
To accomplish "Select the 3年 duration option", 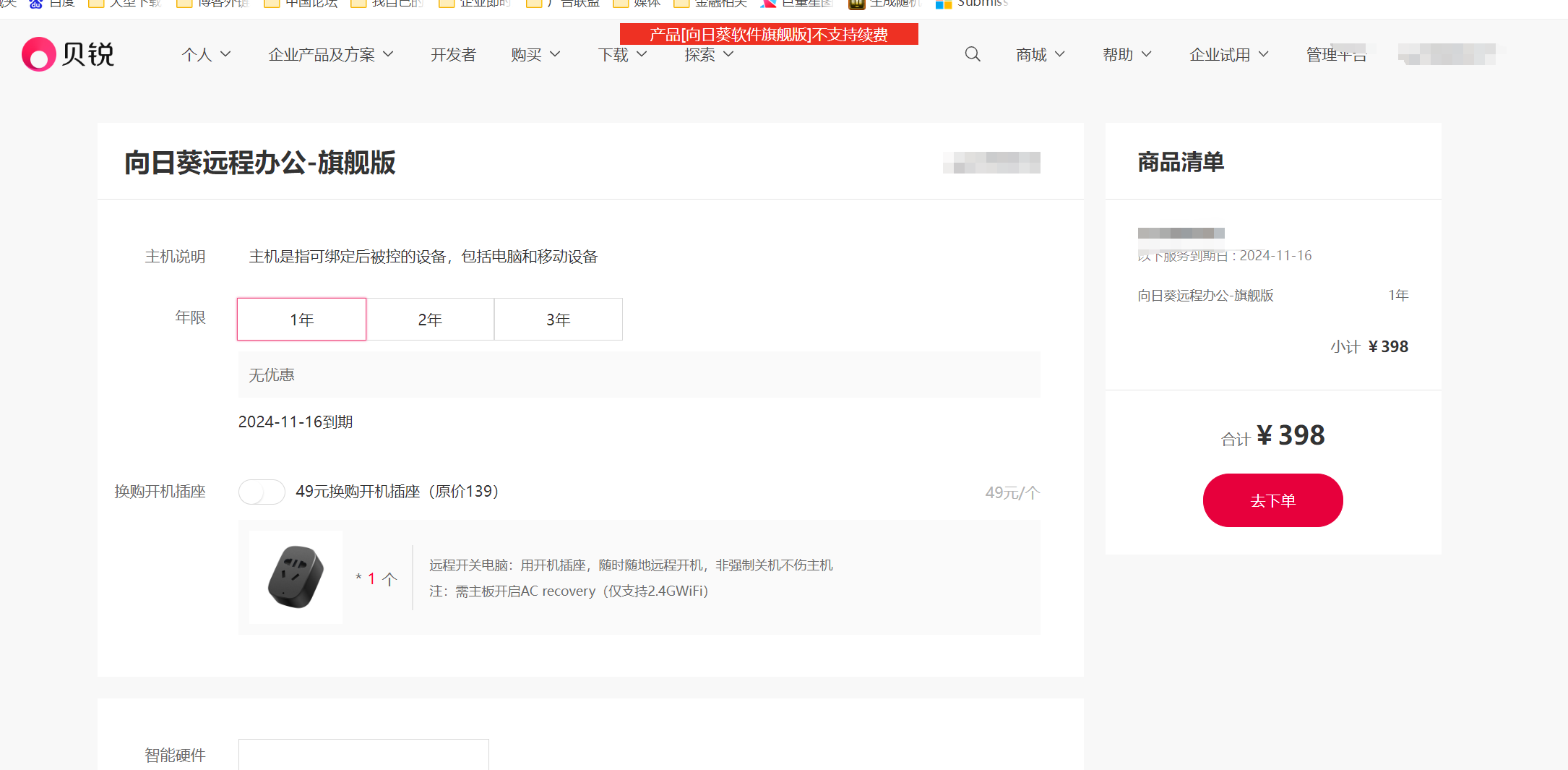I will [x=559, y=319].
